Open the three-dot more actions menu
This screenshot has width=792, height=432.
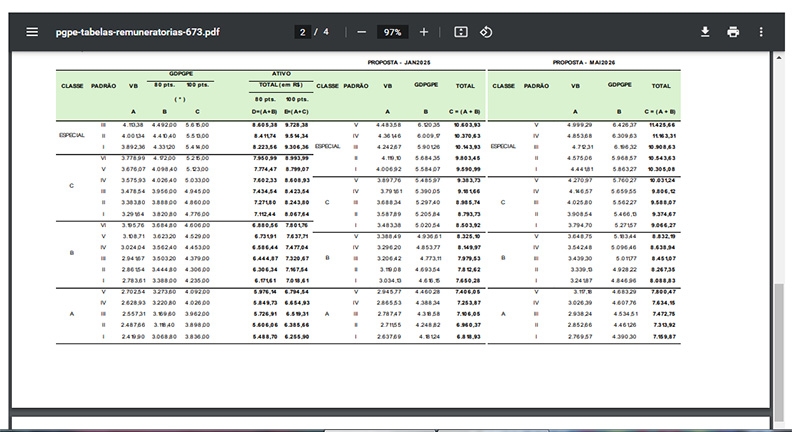761,32
